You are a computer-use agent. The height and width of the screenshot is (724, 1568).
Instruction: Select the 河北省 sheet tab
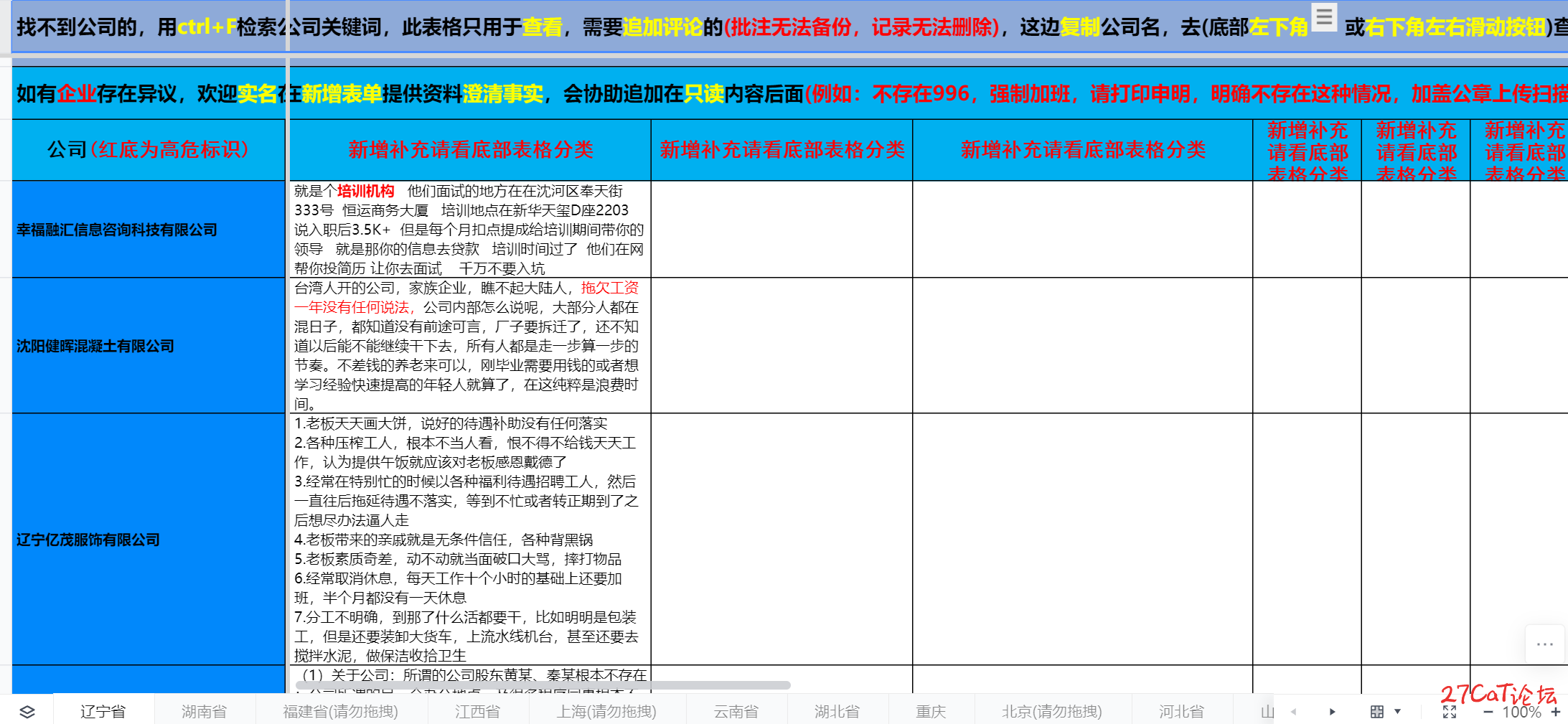(1182, 711)
